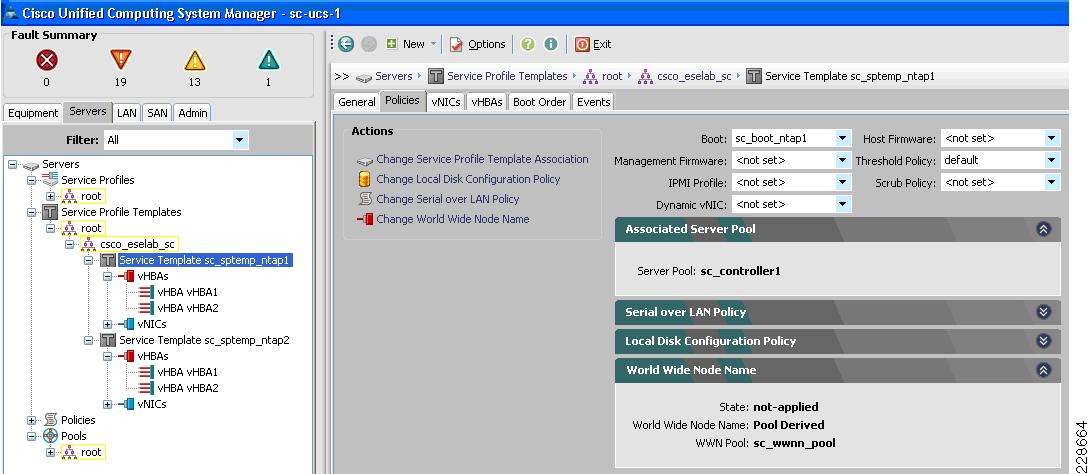This screenshot has height=474, width=1088.
Task: Click the critical faults red X icon
Action: [47, 61]
